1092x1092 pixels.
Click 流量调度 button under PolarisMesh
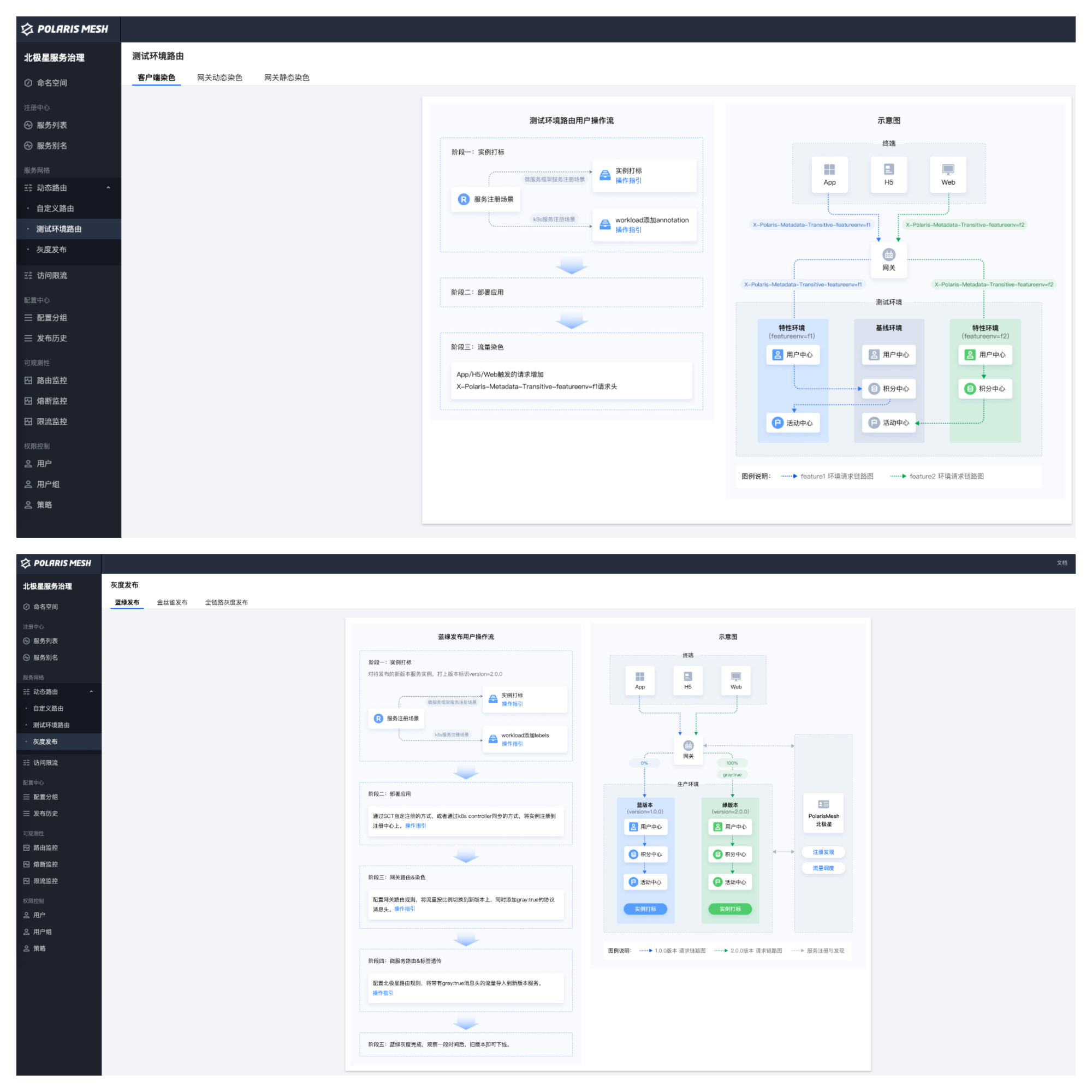tap(823, 868)
